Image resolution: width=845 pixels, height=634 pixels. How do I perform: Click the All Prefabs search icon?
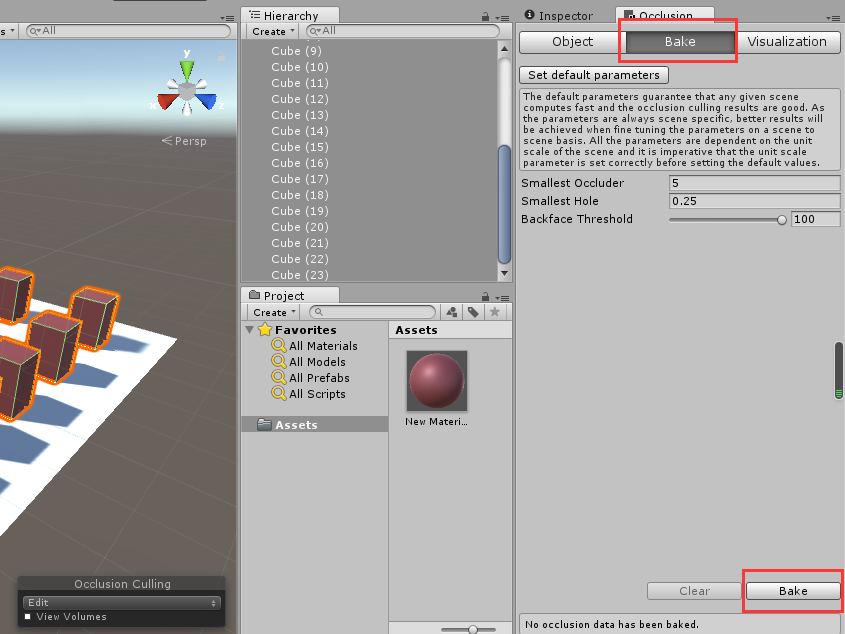279,377
